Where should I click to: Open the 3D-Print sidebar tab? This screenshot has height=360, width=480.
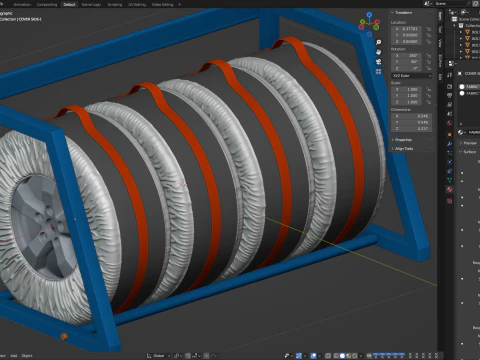[x=440, y=60]
